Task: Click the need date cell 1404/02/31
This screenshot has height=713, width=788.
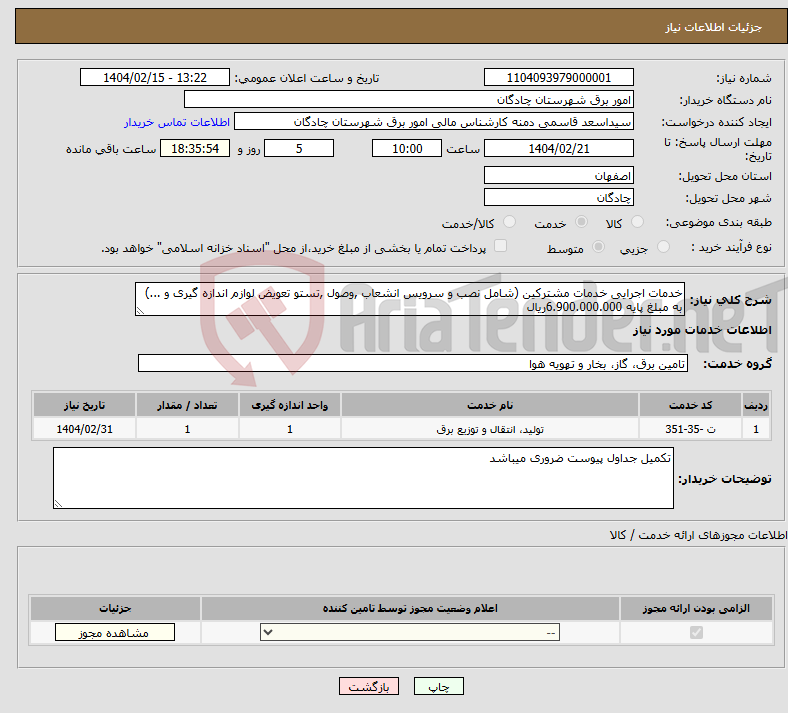Action: point(84,430)
